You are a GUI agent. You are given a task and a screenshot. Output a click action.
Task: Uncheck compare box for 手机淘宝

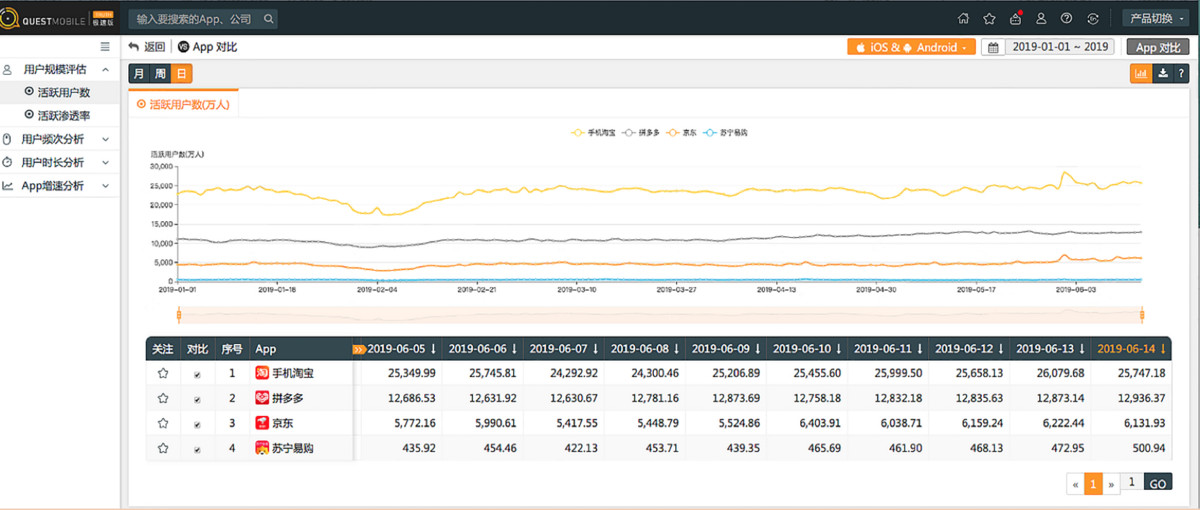click(x=197, y=374)
